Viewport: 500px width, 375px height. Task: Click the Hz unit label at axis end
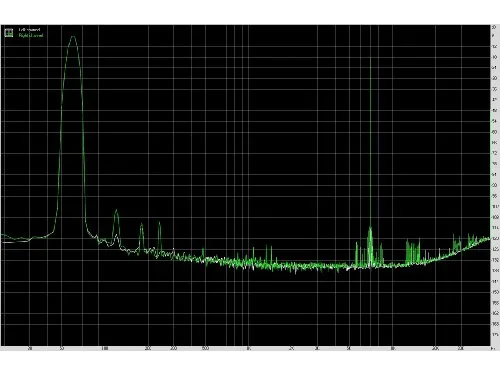493,348
